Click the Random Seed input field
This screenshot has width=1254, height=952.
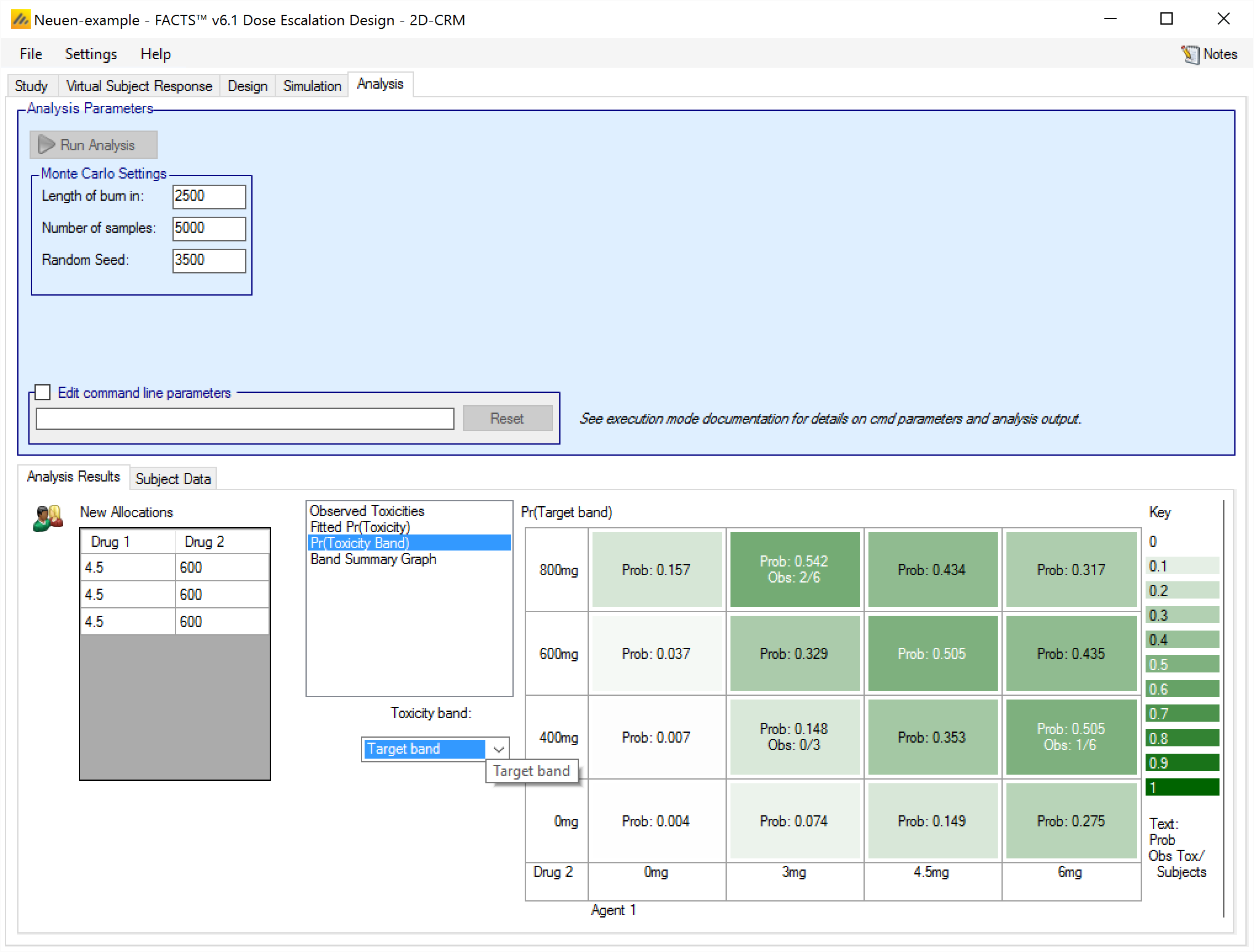pyautogui.click(x=209, y=260)
